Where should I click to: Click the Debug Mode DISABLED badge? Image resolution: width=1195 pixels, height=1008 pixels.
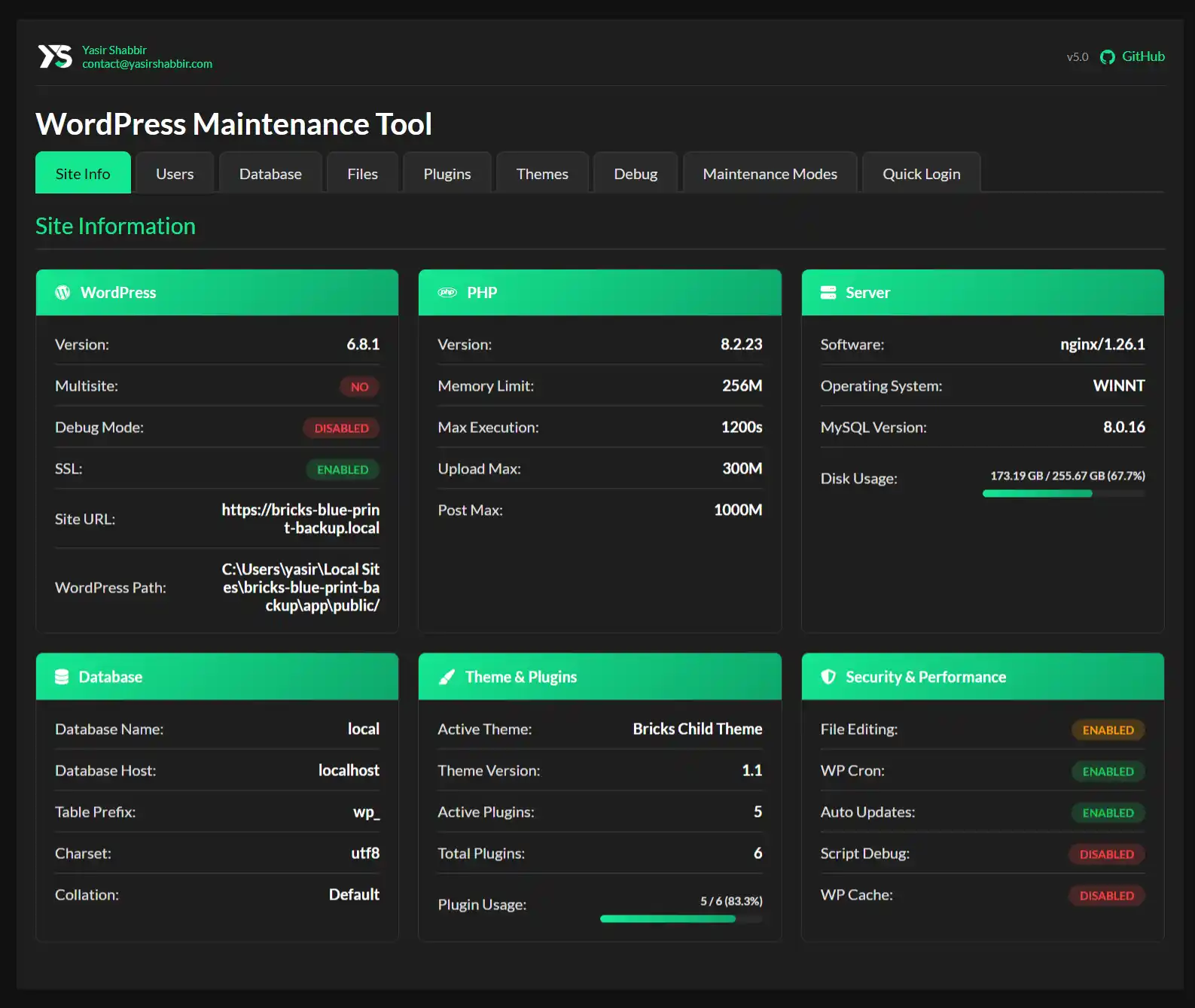pos(341,428)
